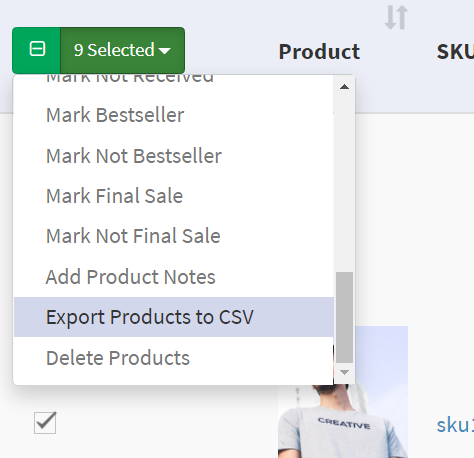Click the scrollbar down arrow in dropdown

[x=344, y=372]
